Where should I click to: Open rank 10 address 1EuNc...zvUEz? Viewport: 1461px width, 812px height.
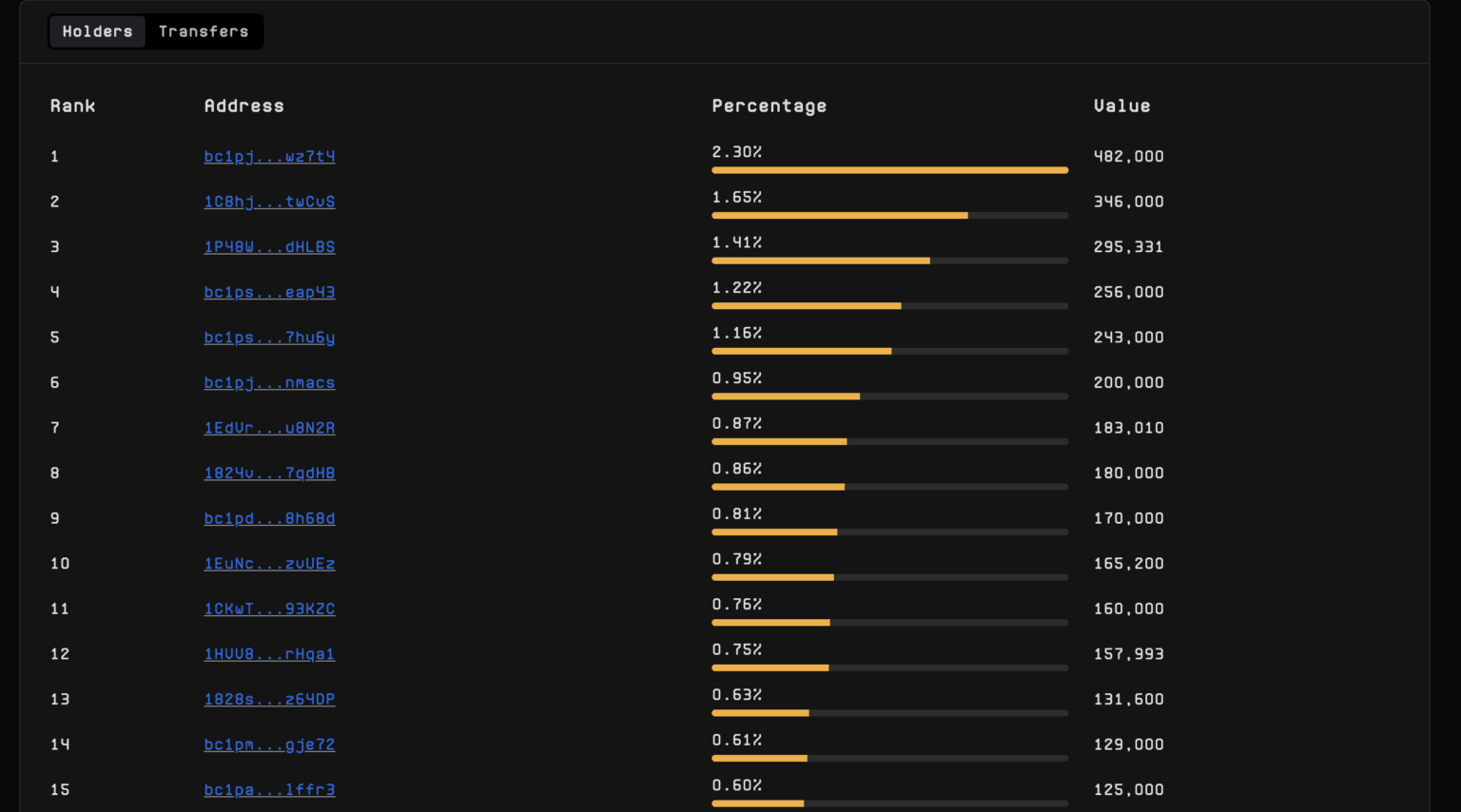tap(269, 563)
